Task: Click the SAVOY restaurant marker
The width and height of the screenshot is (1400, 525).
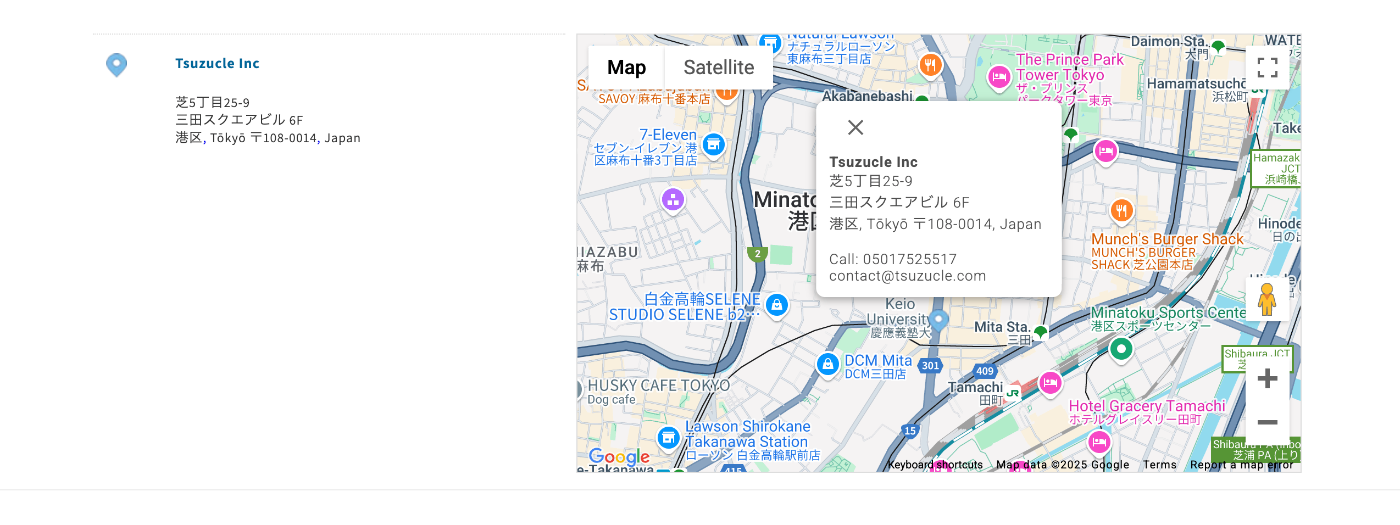Action: (727, 92)
